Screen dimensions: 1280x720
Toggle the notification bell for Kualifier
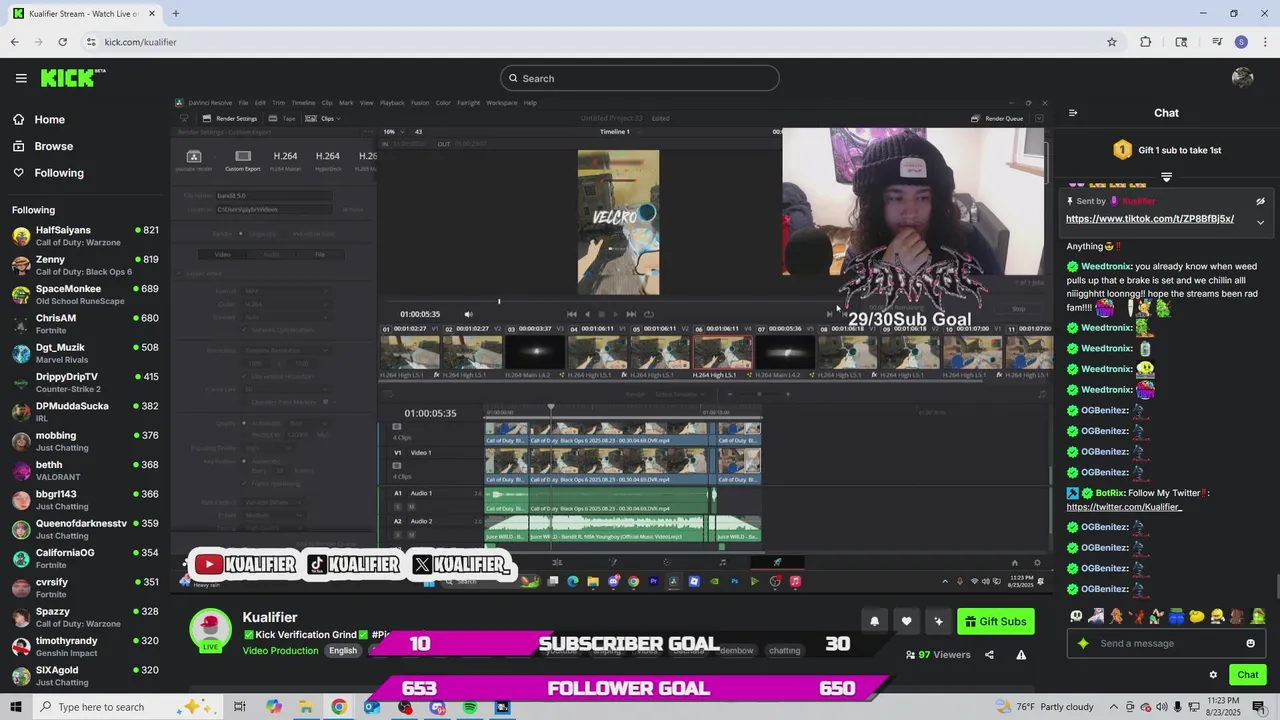(874, 621)
